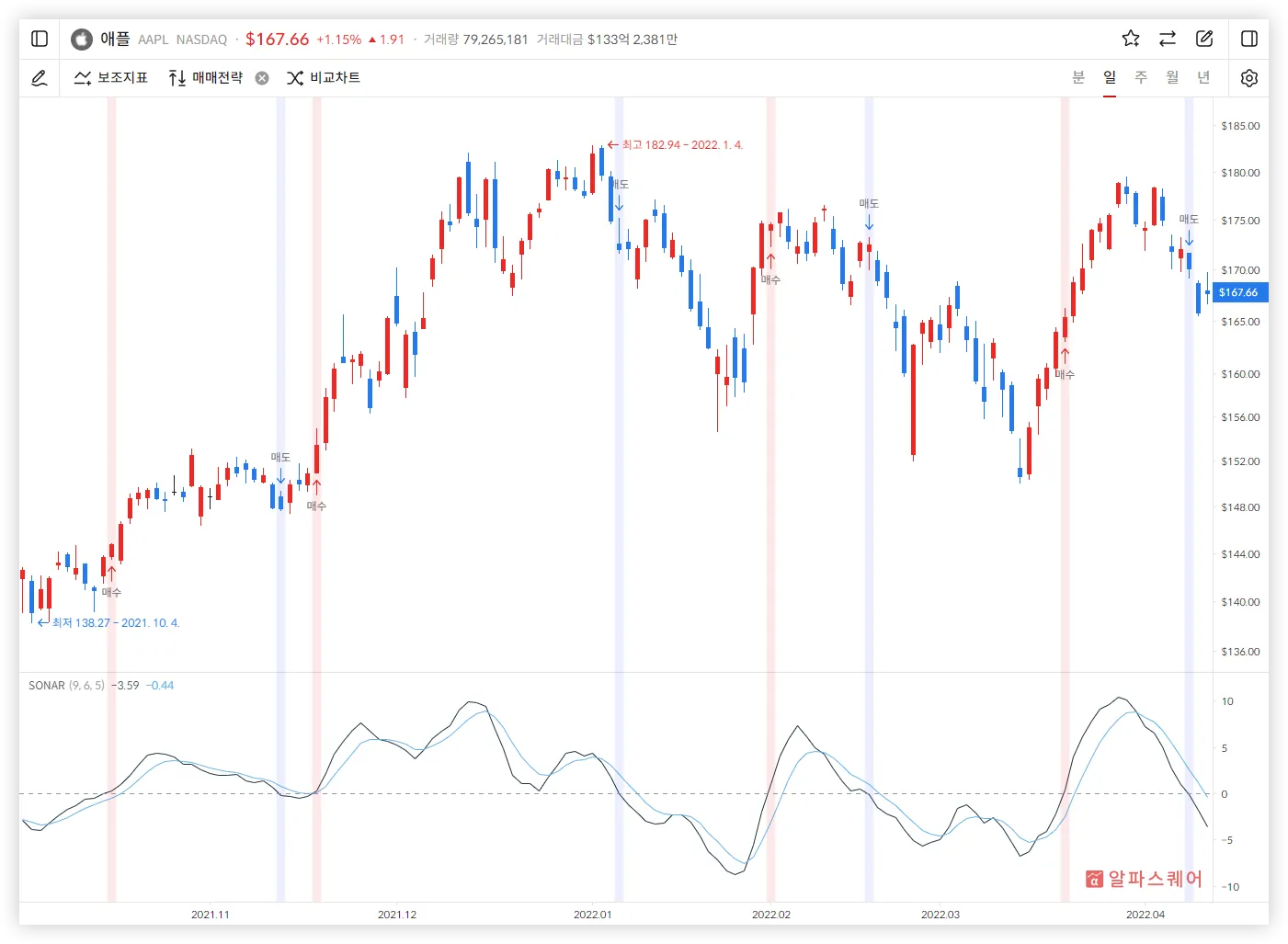1288x944 pixels.
Task: Click the swap arrows icon
Action: [1168, 39]
